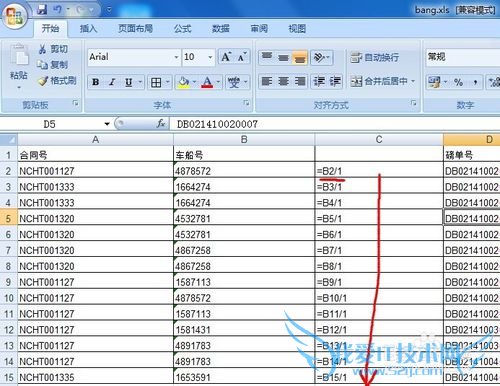500x386 pixels.
Task: Open the font size dropdown (10)
Action: [210, 57]
